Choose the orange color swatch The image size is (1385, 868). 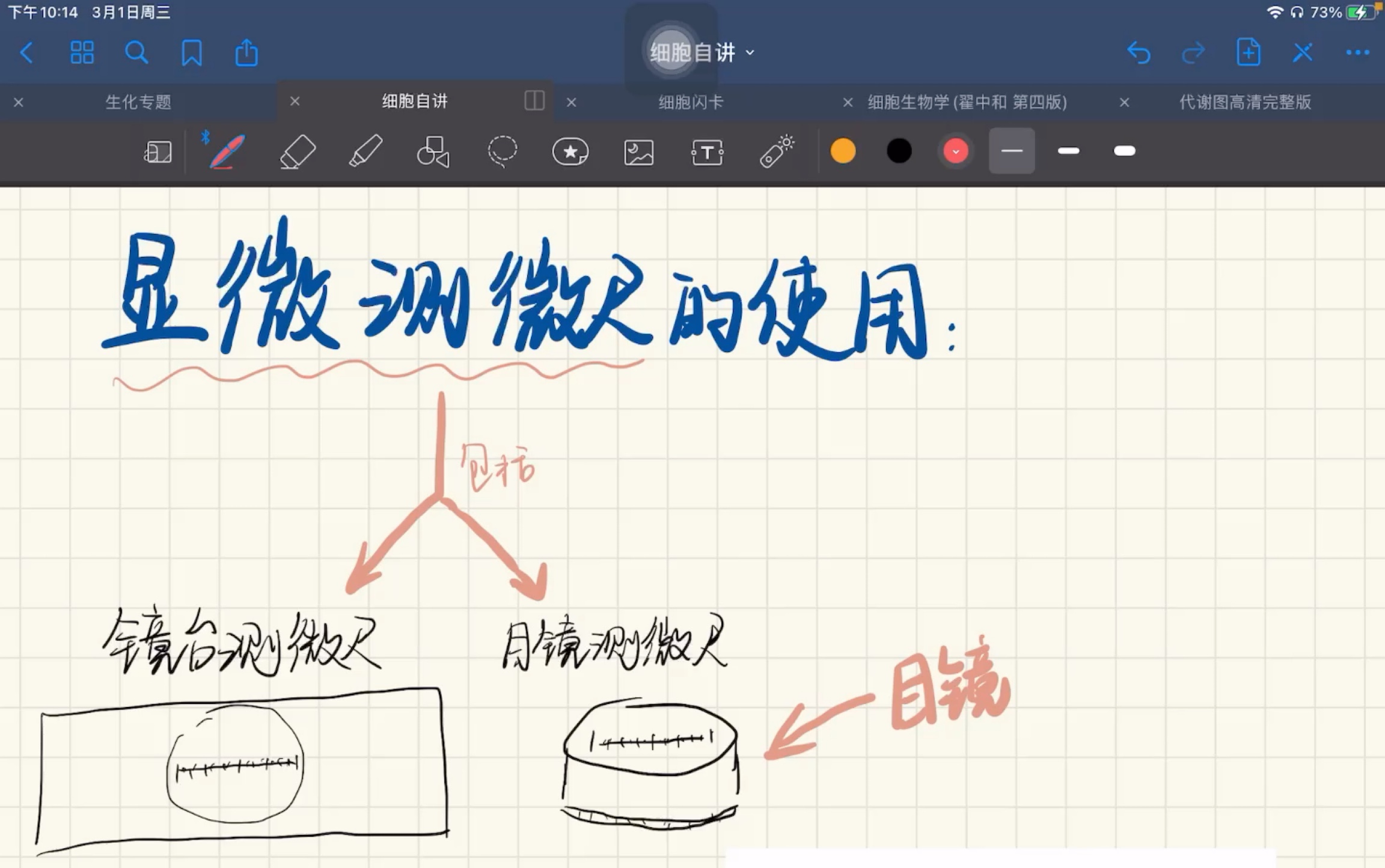point(843,151)
